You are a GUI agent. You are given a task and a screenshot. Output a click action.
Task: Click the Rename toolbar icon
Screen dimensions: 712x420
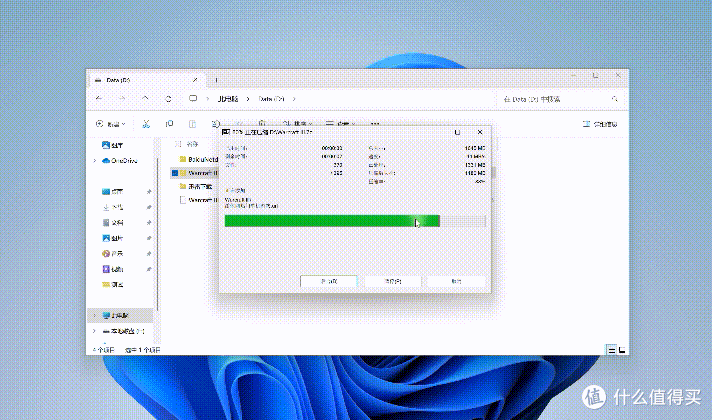216,124
